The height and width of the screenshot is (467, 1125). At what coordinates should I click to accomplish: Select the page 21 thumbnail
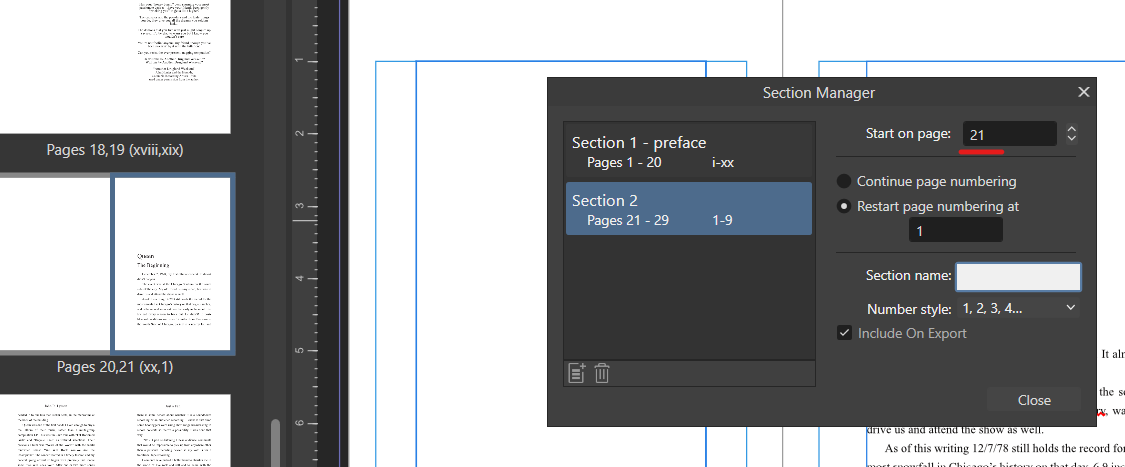(x=172, y=263)
